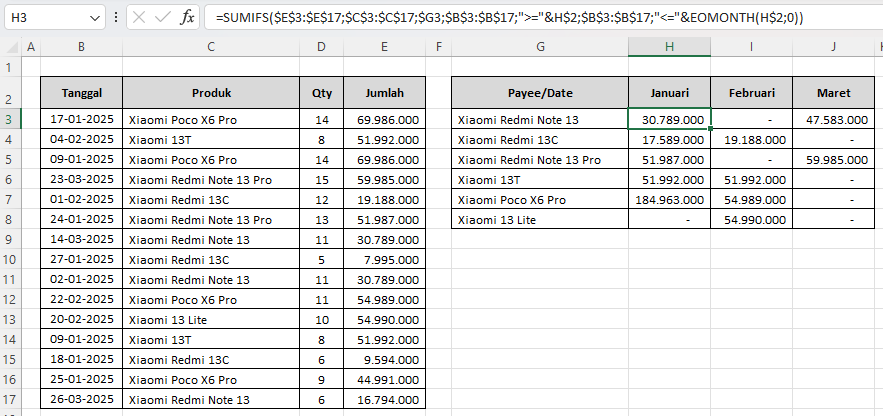Select summary label Xiaomi Poco X6 Pro

[540, 199]
